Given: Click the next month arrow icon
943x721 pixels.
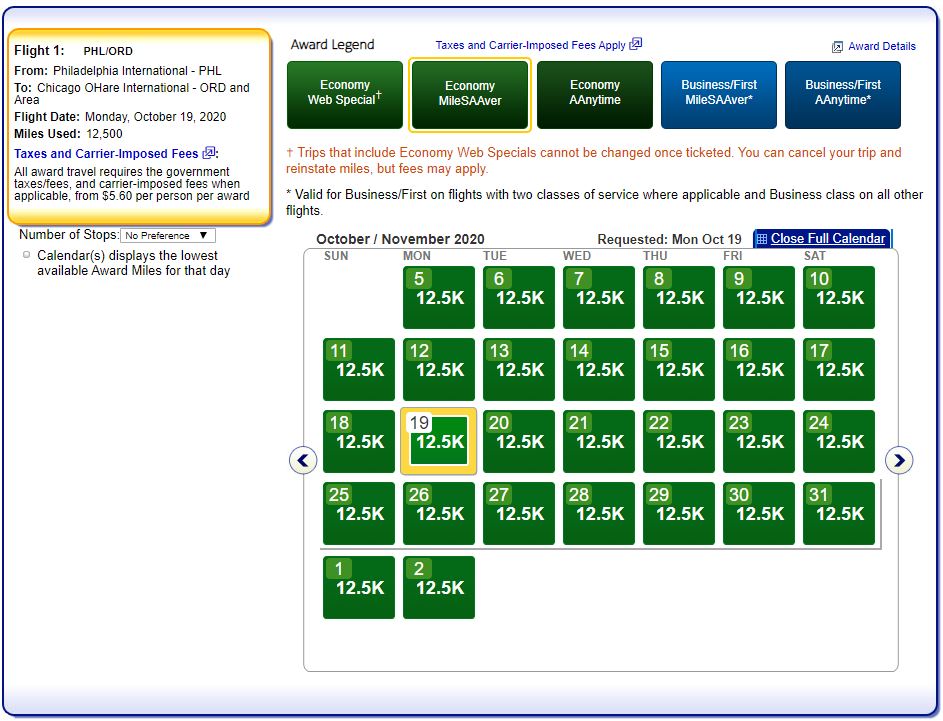Looking at the screenshot, I should (899, 460).
